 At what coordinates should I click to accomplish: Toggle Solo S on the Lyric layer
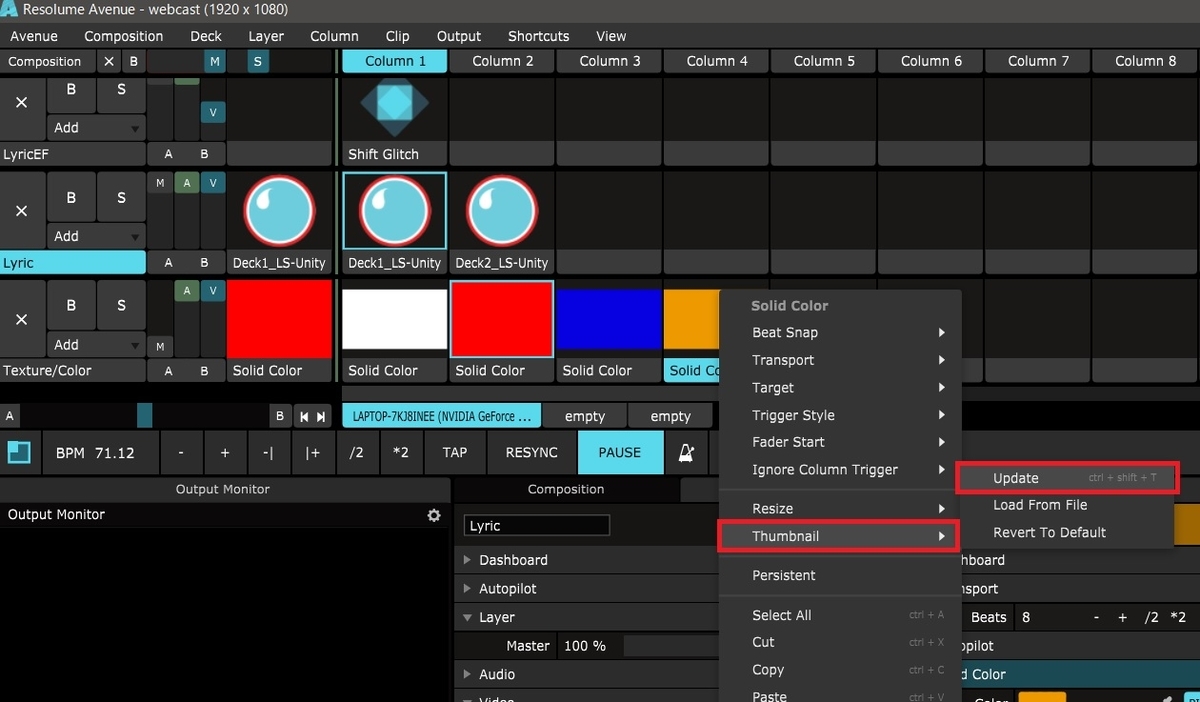[x=121, y=198]
